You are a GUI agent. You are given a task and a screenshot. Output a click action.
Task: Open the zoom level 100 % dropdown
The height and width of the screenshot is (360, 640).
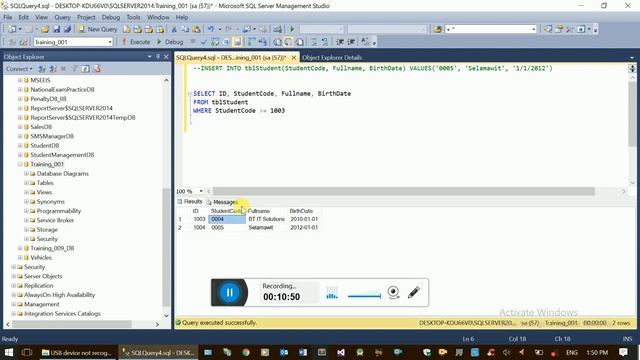[x=201, y=191]
